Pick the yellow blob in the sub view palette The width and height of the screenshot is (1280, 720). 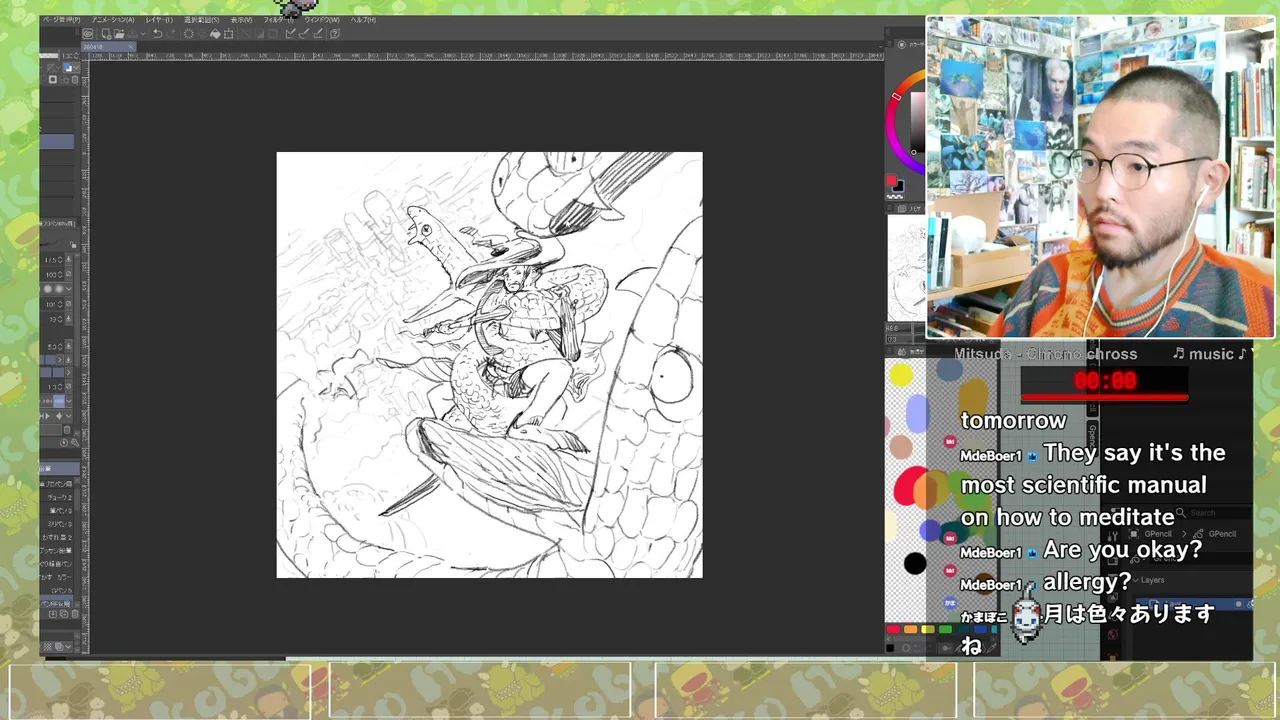(x=901, y=375)
